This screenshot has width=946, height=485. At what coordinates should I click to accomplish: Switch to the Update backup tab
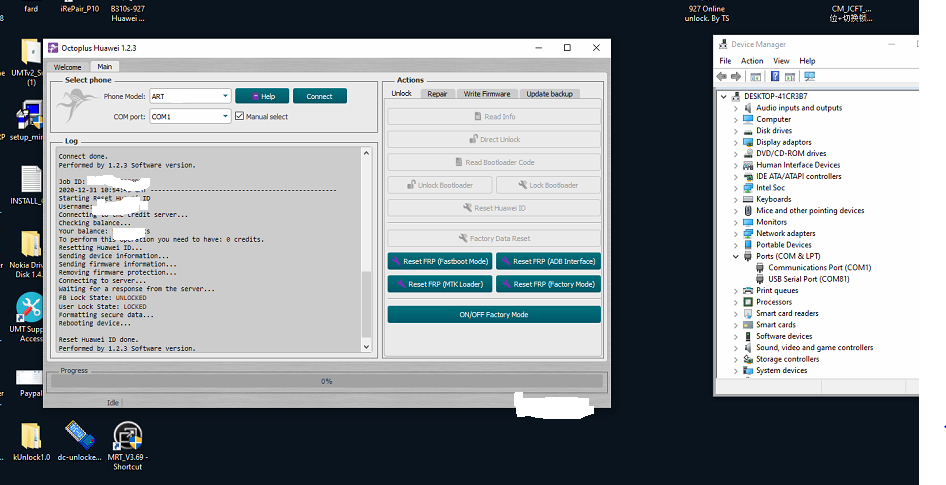(x=549, y=94)
